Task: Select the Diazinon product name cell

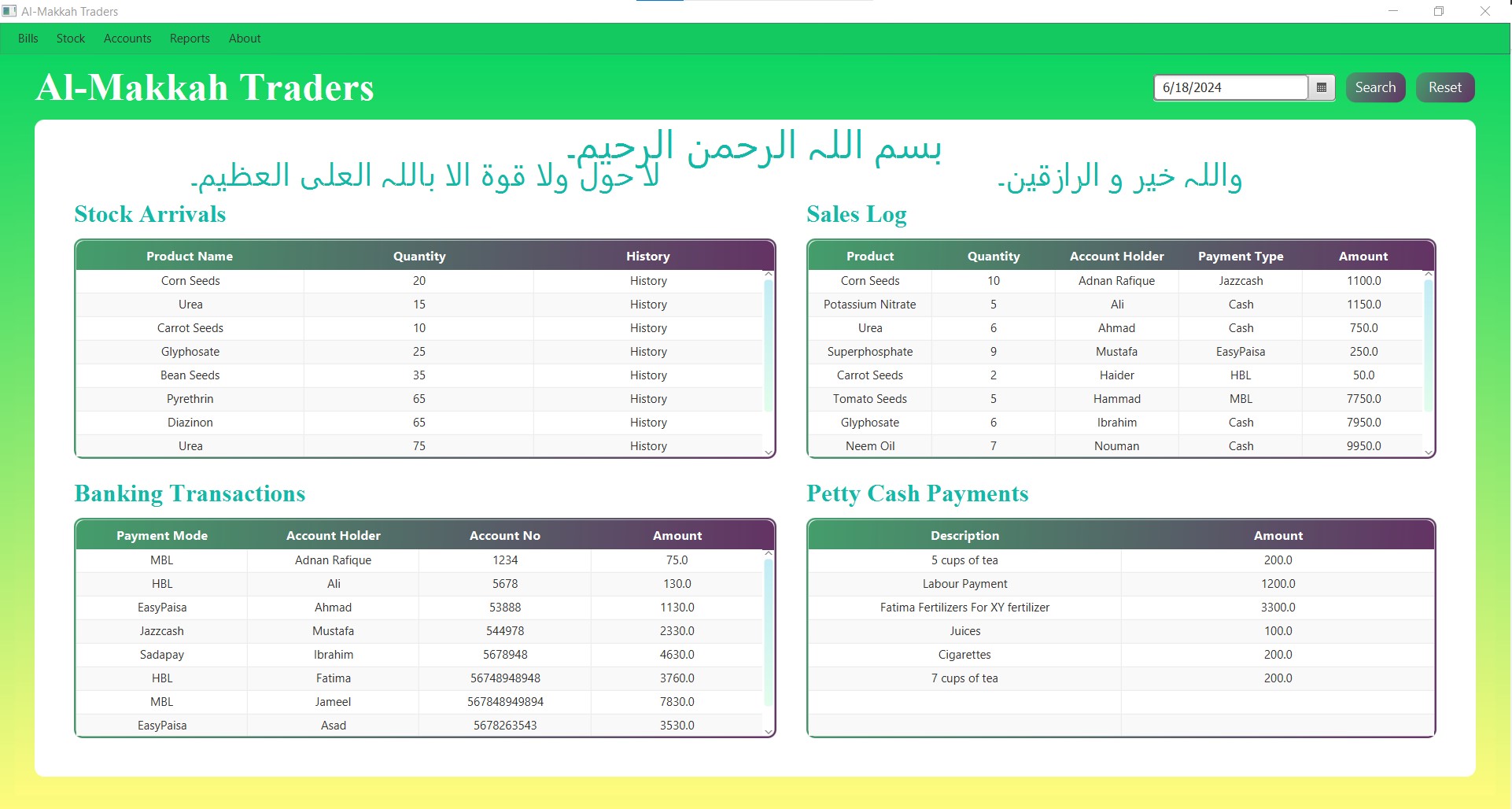Action: tap(190, 423)
